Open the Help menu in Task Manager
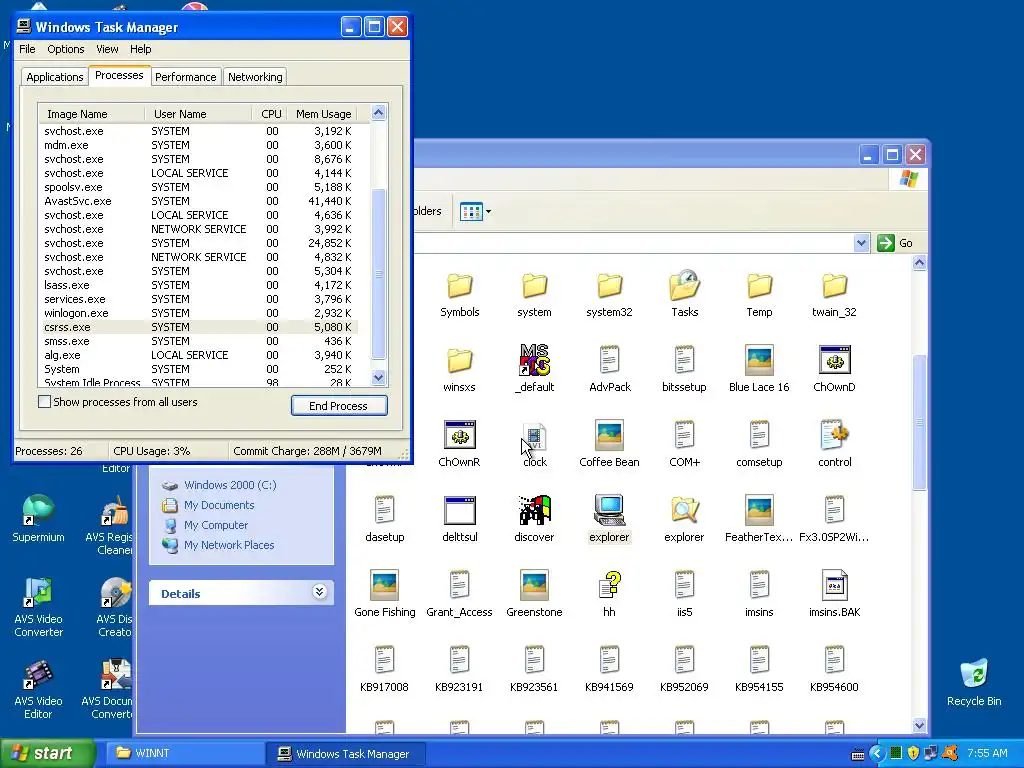 [x=140, y=49]
